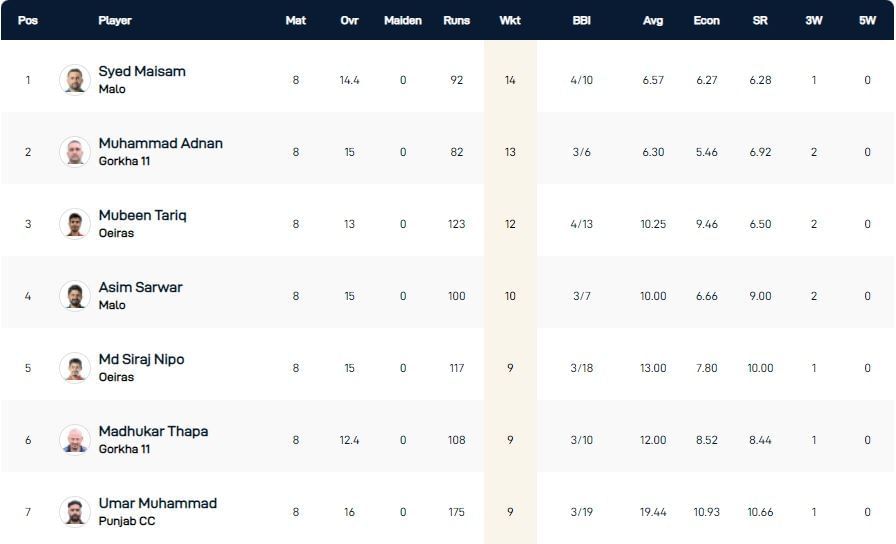The image size is (896, 544).
Task: Sort table by Wkt column header
Action: click(x=510, y=20)
